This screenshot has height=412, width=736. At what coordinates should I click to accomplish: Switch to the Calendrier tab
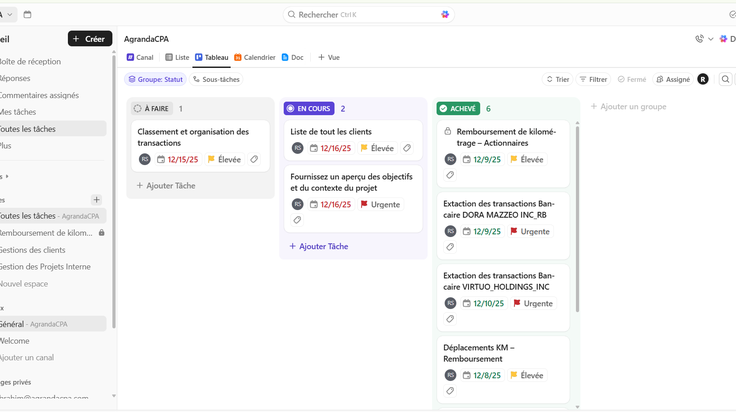[x=255, y=57]
